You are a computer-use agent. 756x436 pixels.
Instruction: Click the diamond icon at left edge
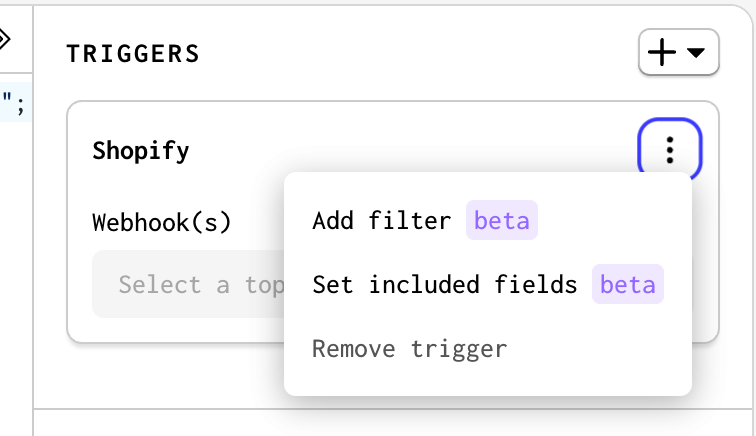(4, 39)
